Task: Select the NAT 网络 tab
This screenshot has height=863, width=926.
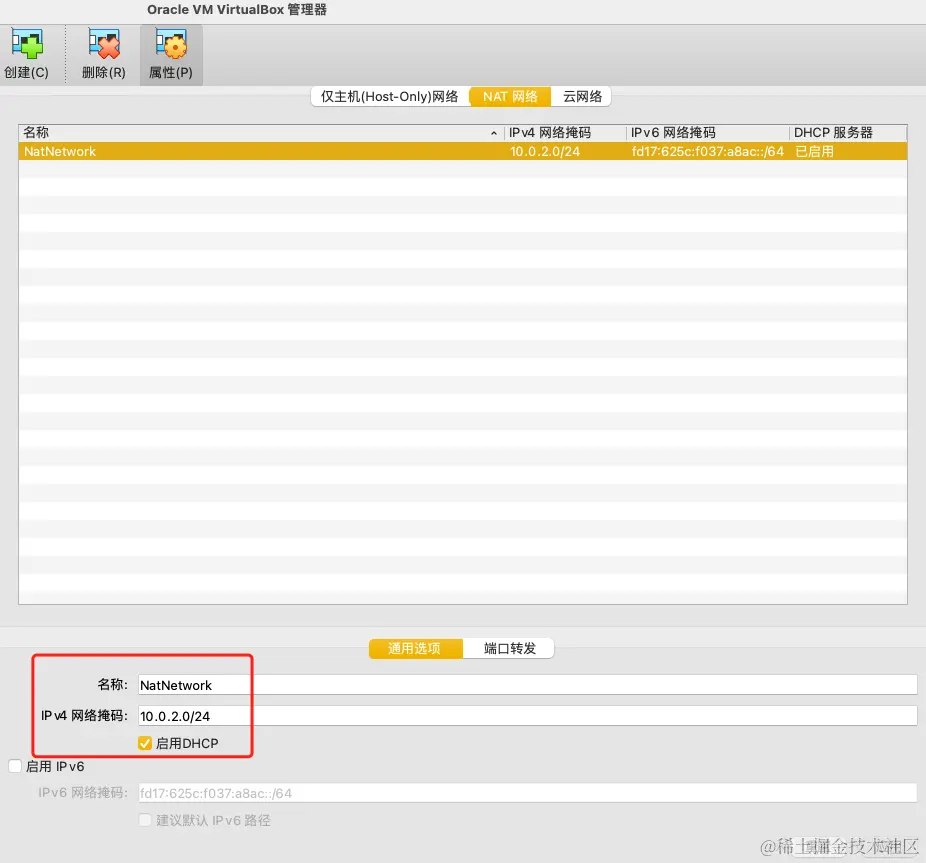Action: pyautogui.click(x=510, y=96)
